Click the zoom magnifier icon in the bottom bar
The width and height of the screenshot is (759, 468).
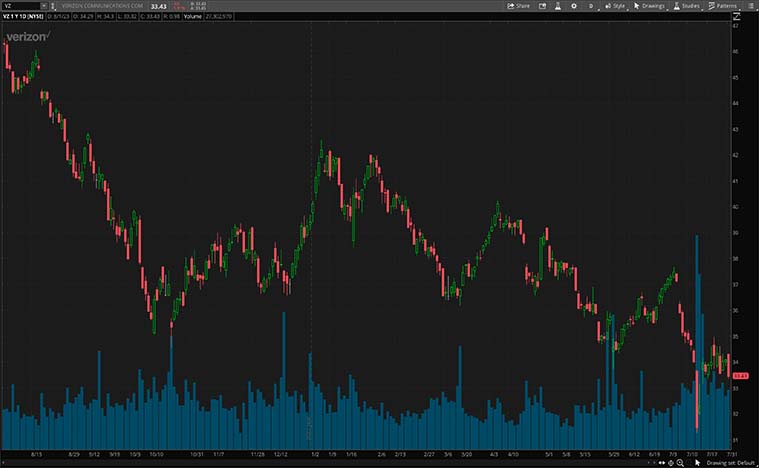[680, 463]
